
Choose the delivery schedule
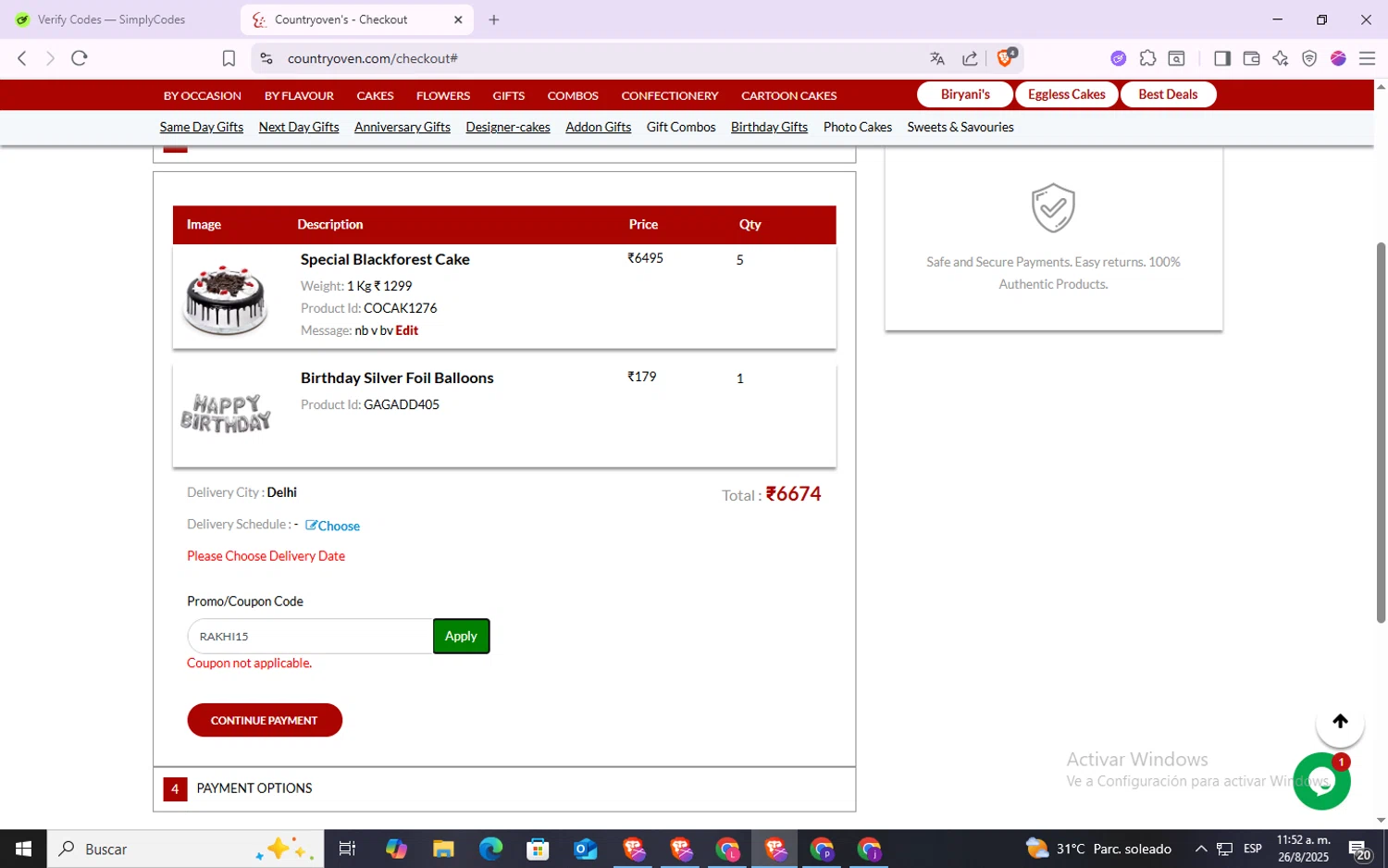point(333,526)
